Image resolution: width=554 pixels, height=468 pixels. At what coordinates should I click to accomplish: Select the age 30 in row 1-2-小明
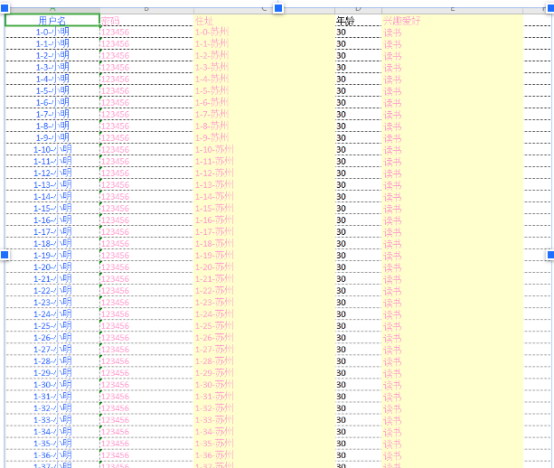pyautogui.click(x=358, y=55)
